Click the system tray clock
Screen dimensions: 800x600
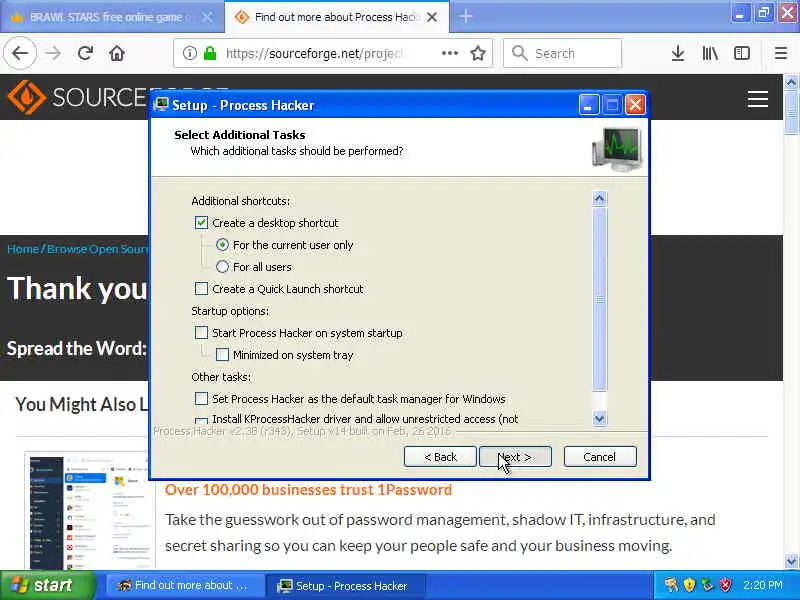point(762,585)
